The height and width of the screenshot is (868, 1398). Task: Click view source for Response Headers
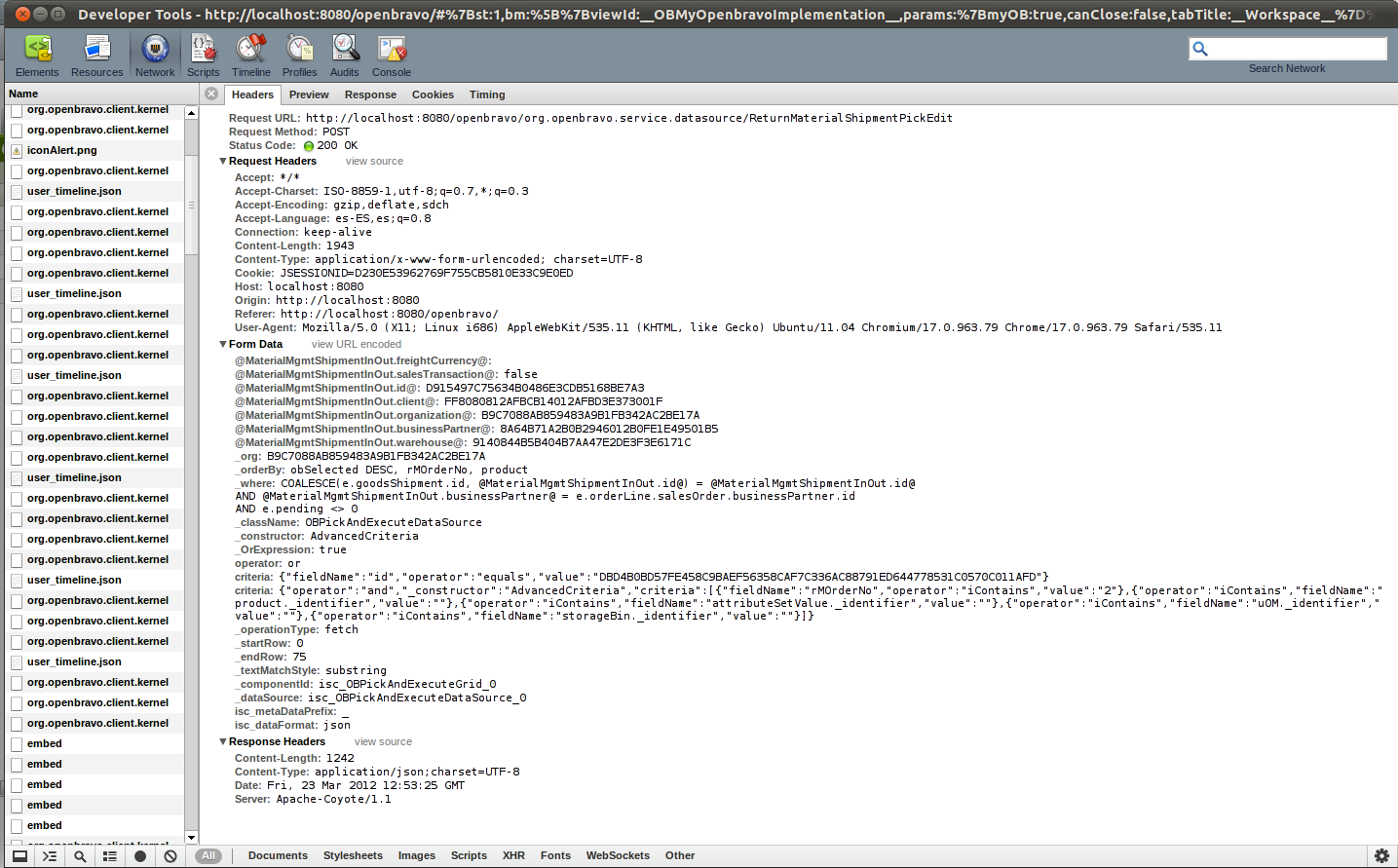click(x=383, y=742)
